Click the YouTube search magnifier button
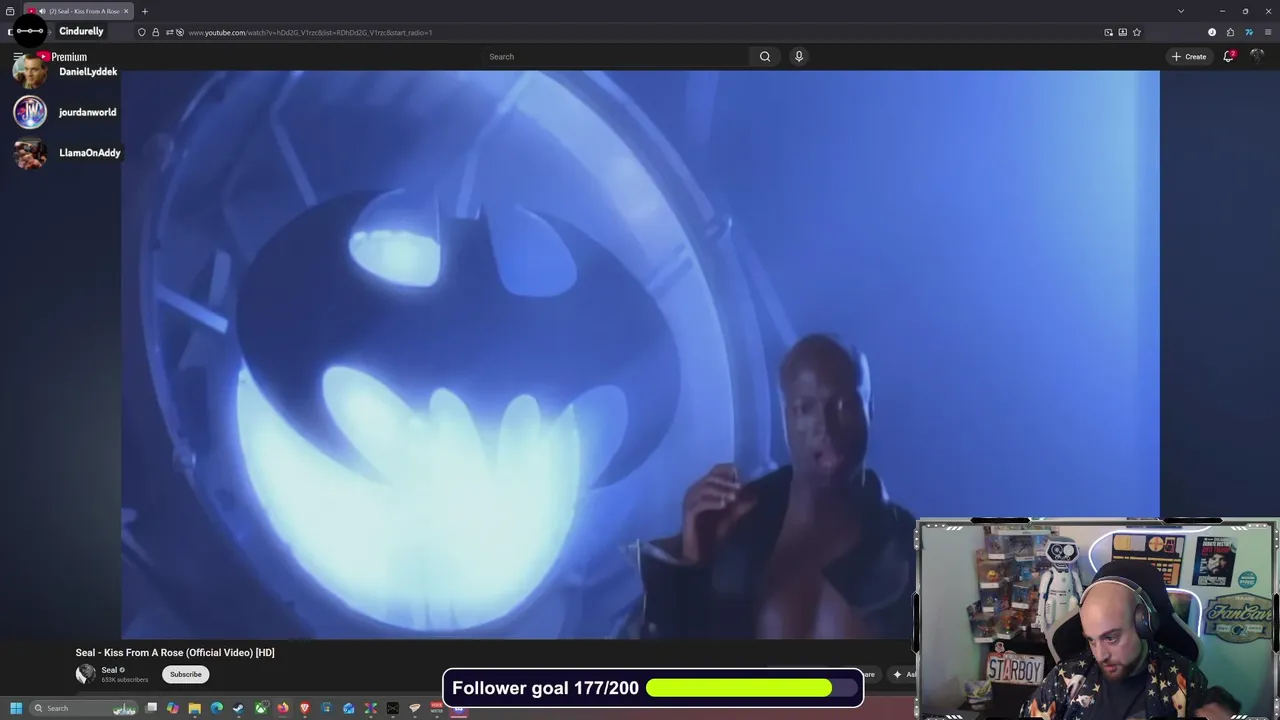Image resolution: width=1280 pixels, height=720 pixels. tap(765, 57)
